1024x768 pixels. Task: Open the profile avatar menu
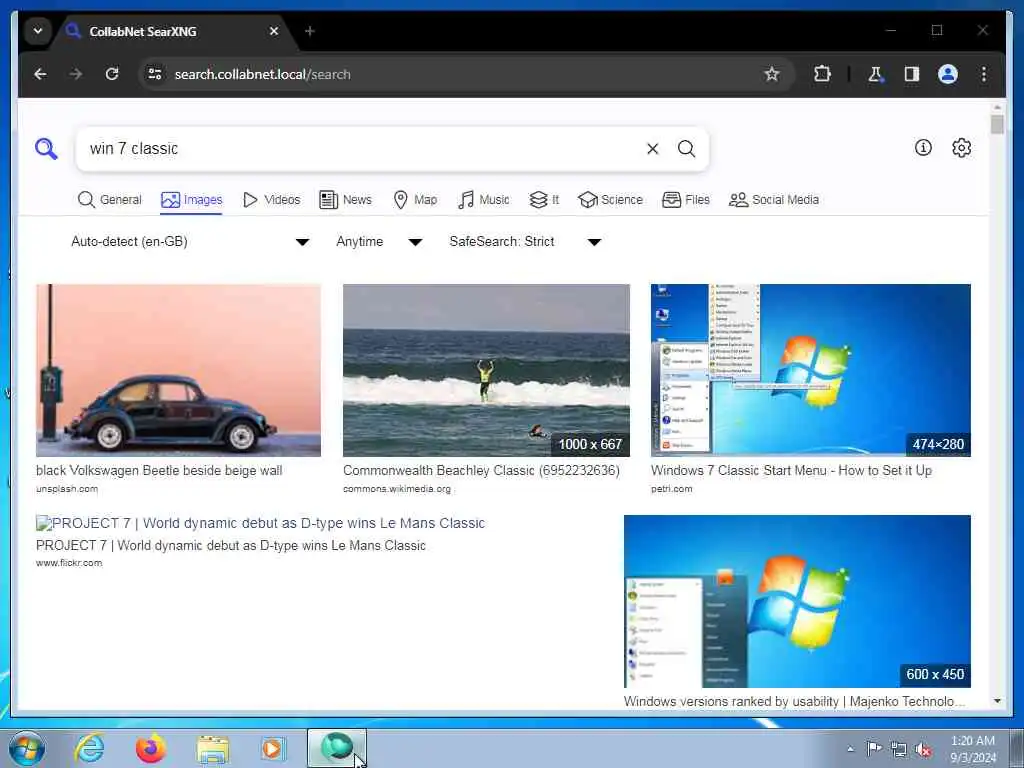948,74
